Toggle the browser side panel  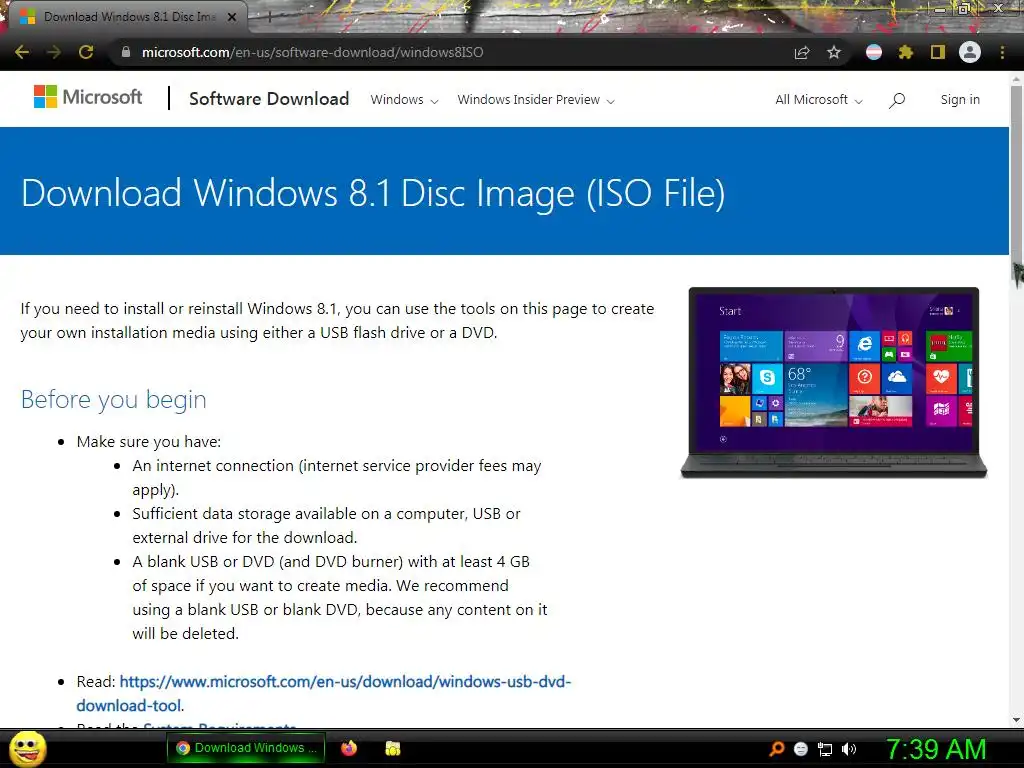click(938, 52)
